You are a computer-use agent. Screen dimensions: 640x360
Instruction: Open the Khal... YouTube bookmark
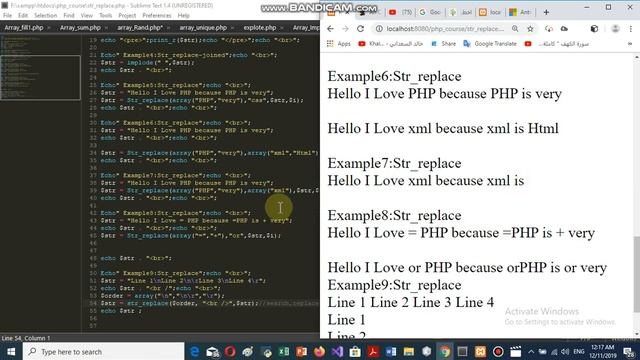[391, 44]
